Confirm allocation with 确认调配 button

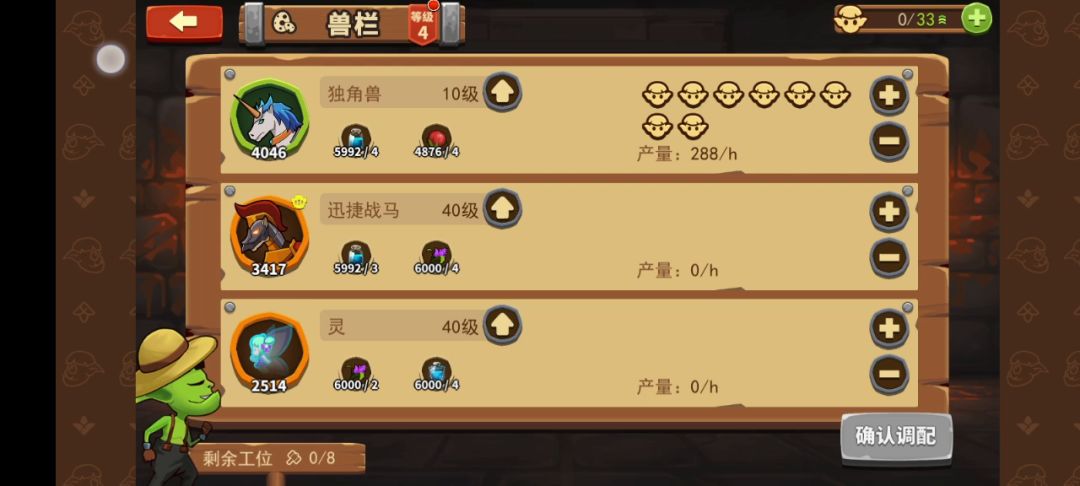point(896,437)
